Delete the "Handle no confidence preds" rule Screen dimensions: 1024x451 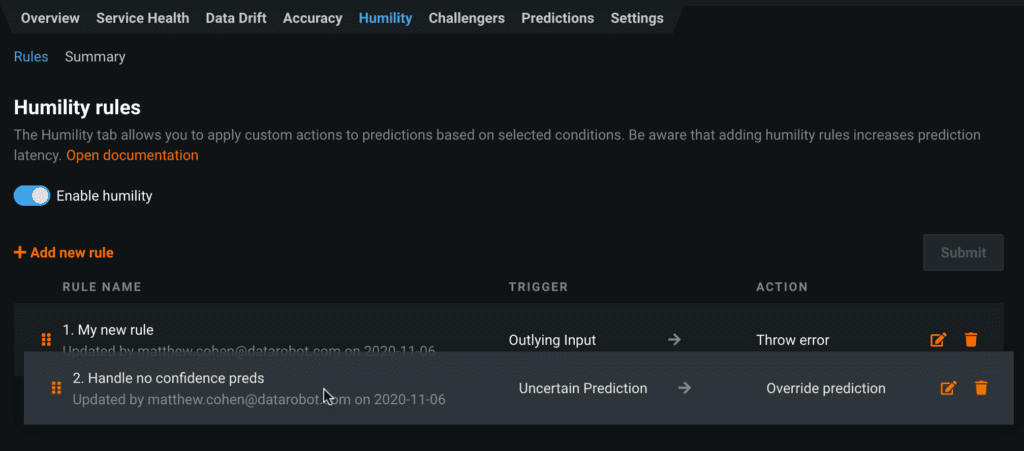click(981, 388)
